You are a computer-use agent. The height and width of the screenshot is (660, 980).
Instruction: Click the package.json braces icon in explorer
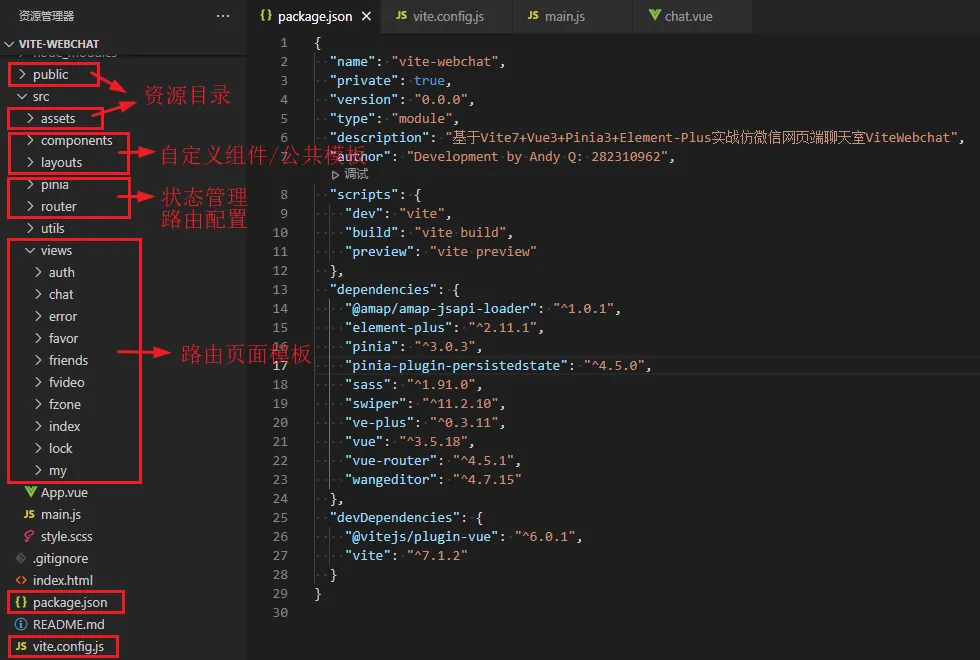pyautogui.click(x=21, y=602)
